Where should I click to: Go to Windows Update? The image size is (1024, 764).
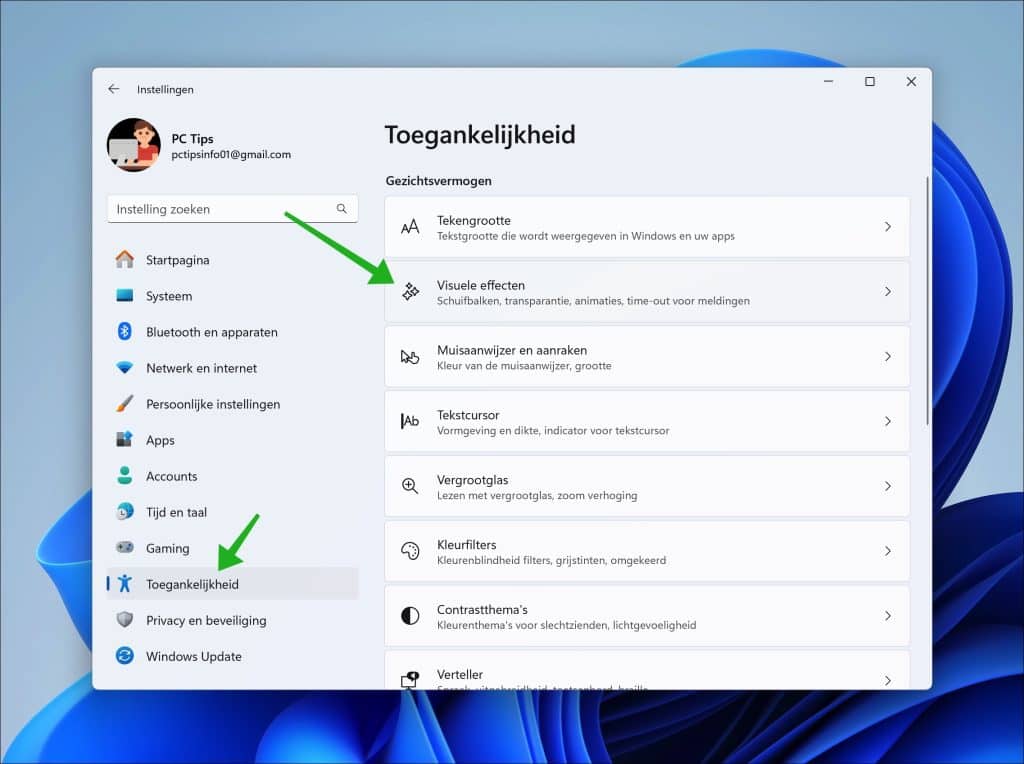(x=232, y=656)
